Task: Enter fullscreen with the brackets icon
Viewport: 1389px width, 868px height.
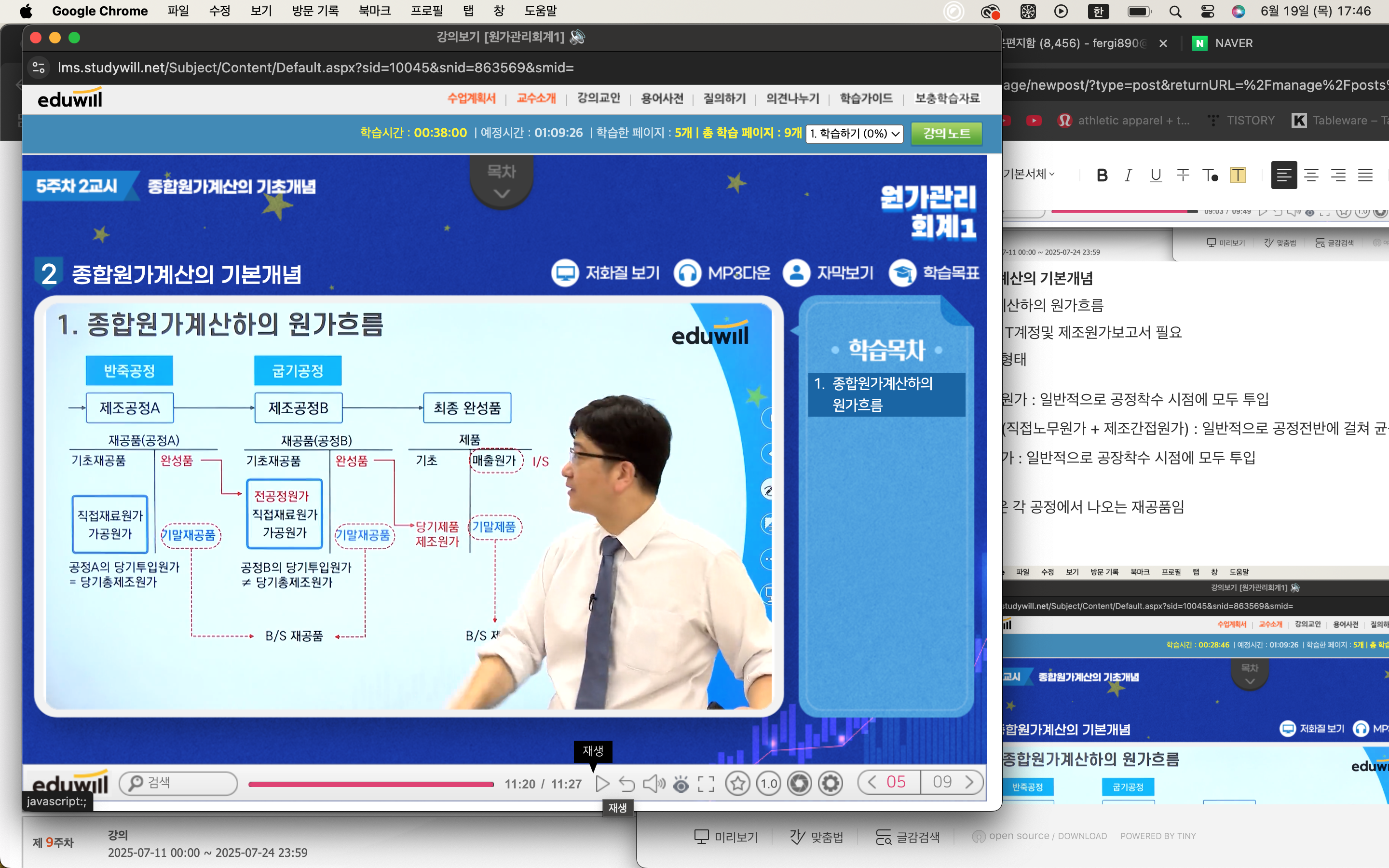Action: [706, 784]
